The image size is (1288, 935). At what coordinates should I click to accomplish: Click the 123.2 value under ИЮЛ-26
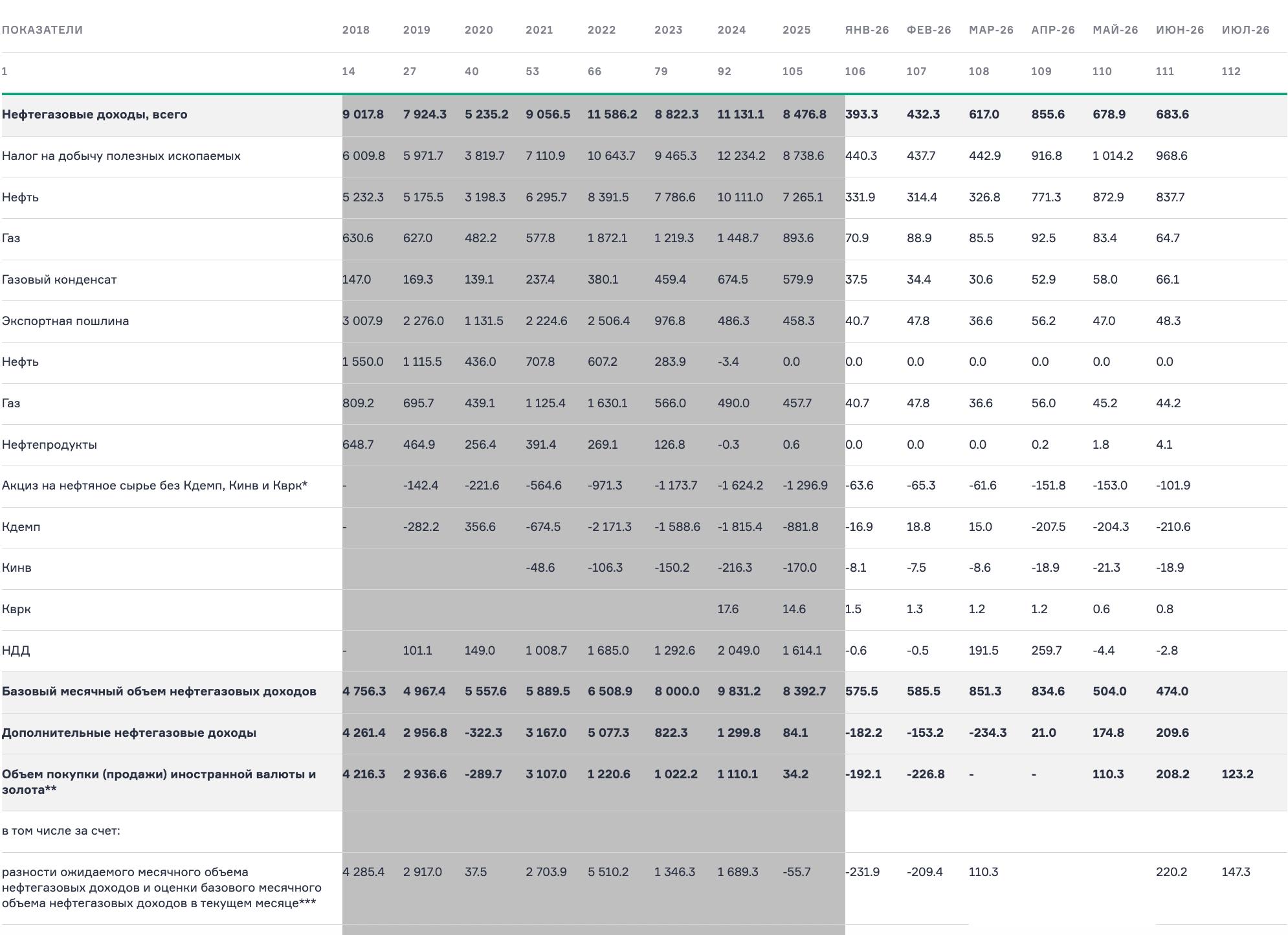1238,774
